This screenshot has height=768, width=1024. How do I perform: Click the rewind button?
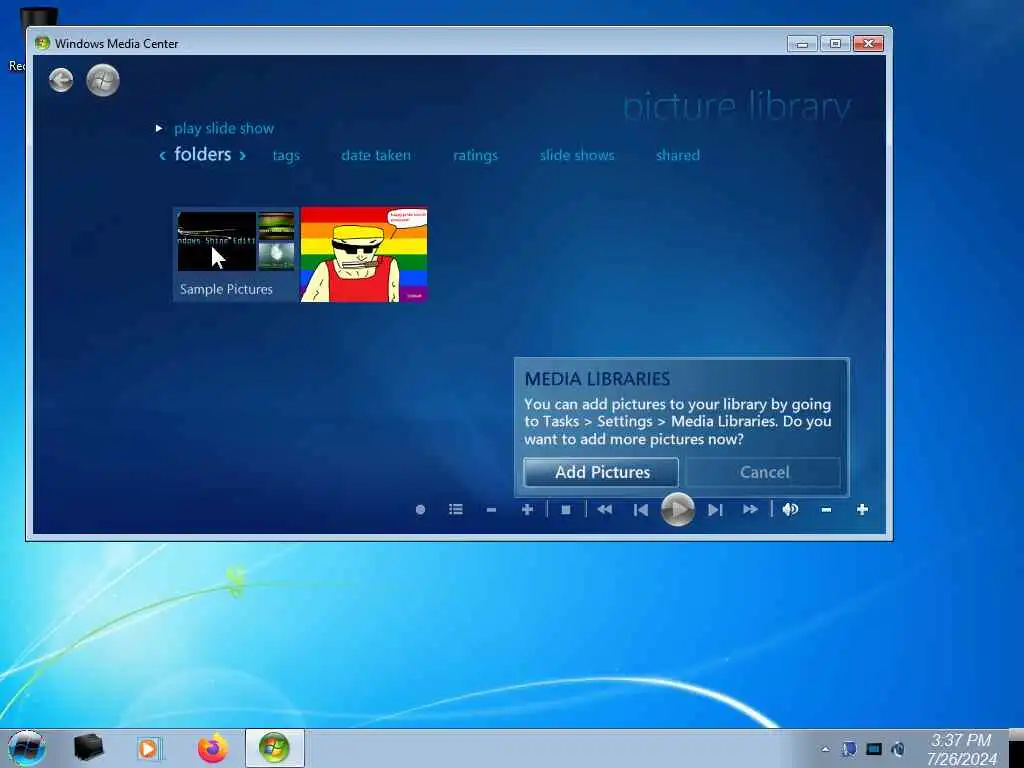click(605, 509)
